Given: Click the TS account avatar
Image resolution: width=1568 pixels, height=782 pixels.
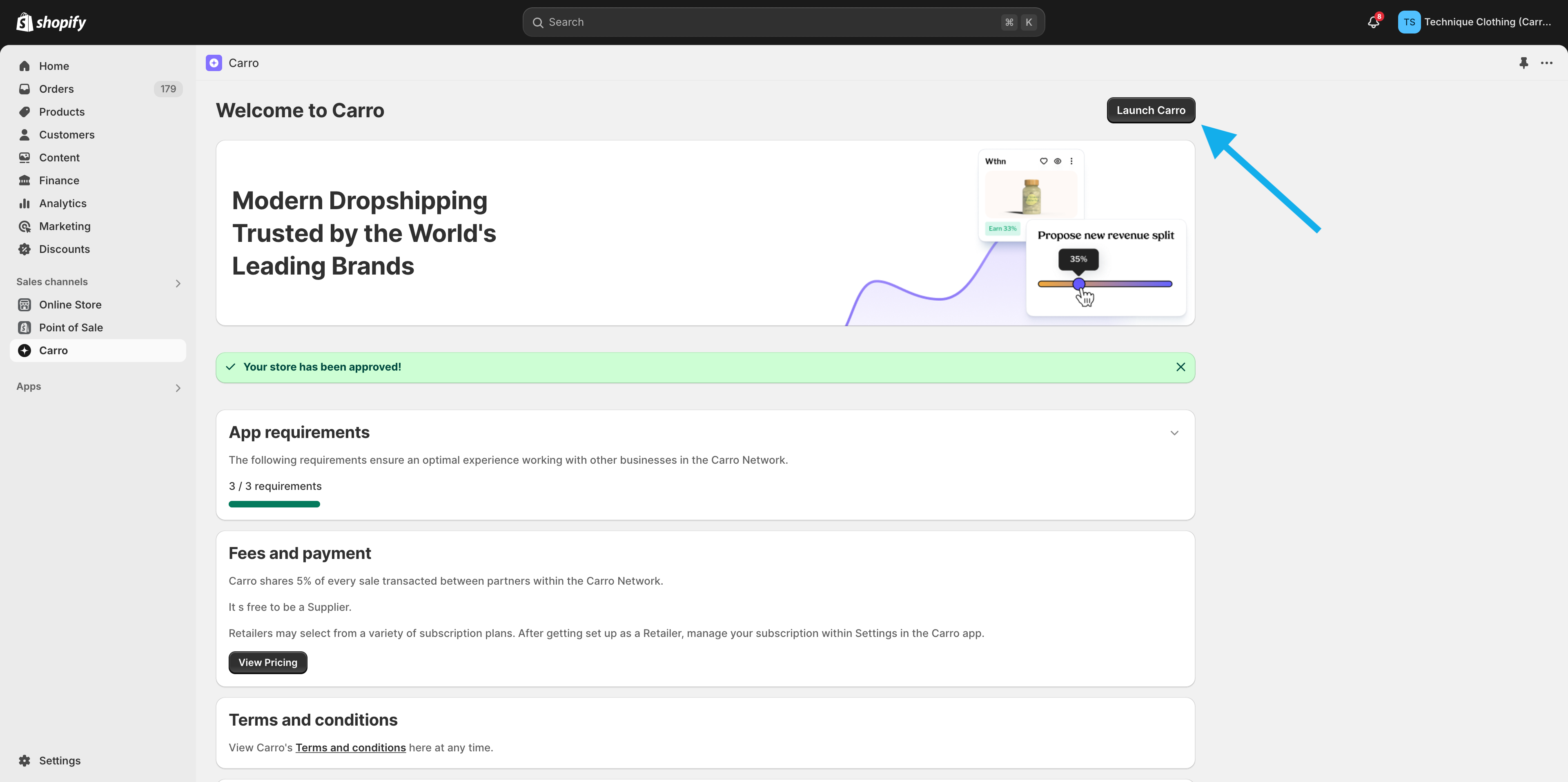Looking at the screenshot, I should [1408, 22].
